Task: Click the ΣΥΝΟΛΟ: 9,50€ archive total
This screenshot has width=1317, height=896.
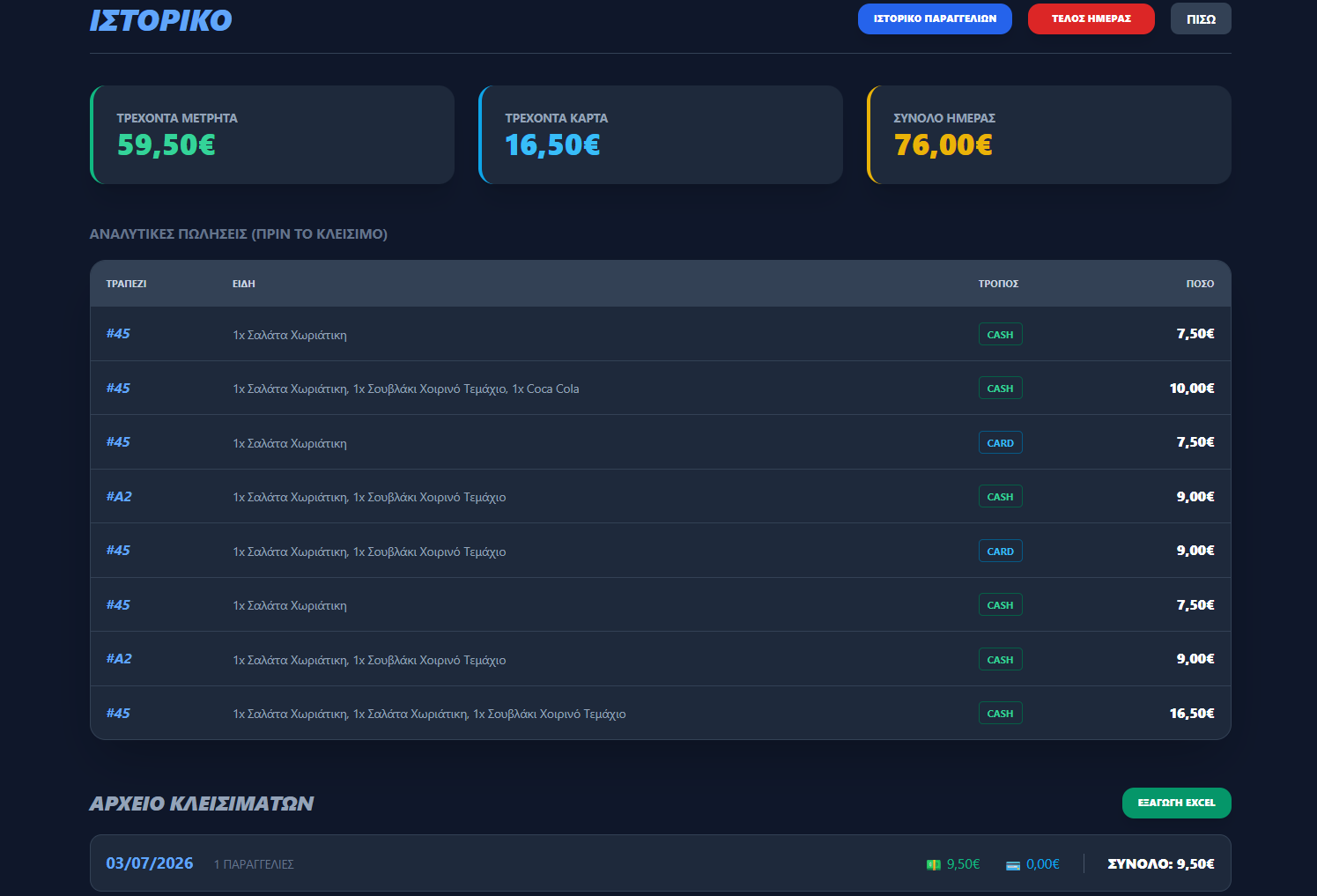Action: (x=1160, y=864)
